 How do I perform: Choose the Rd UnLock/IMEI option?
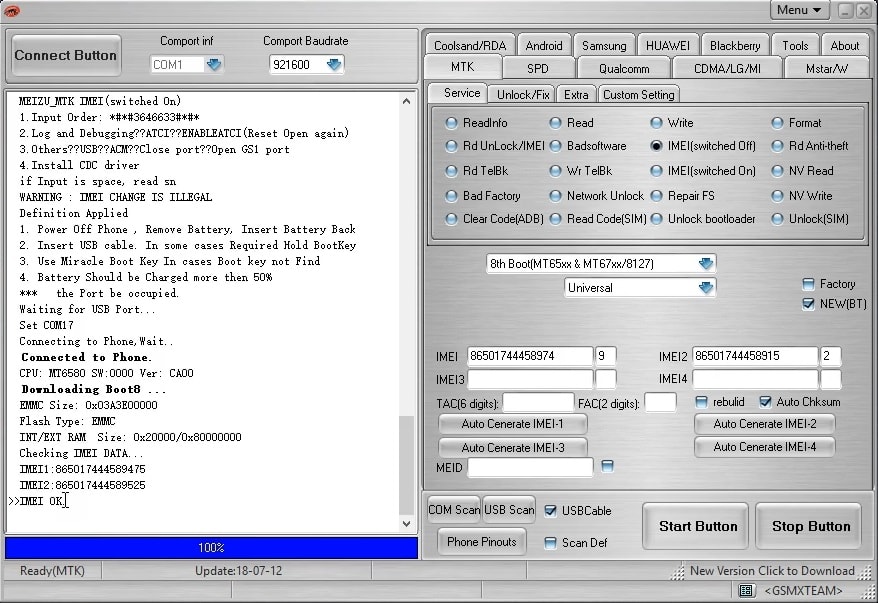(x=495, y=146)
